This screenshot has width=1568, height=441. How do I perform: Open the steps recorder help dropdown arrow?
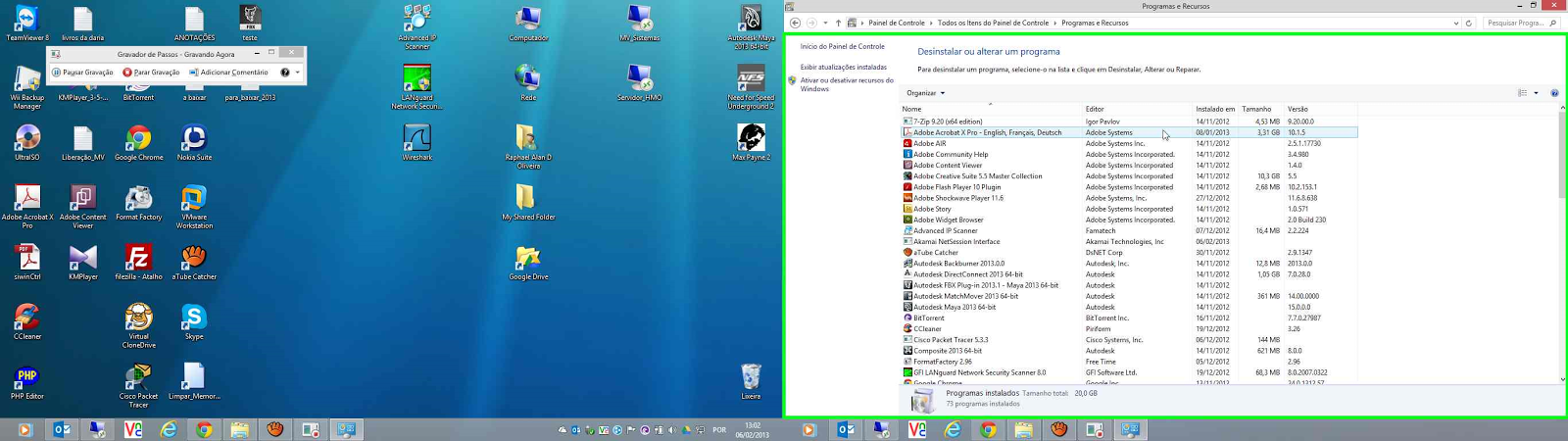[298, 73]
